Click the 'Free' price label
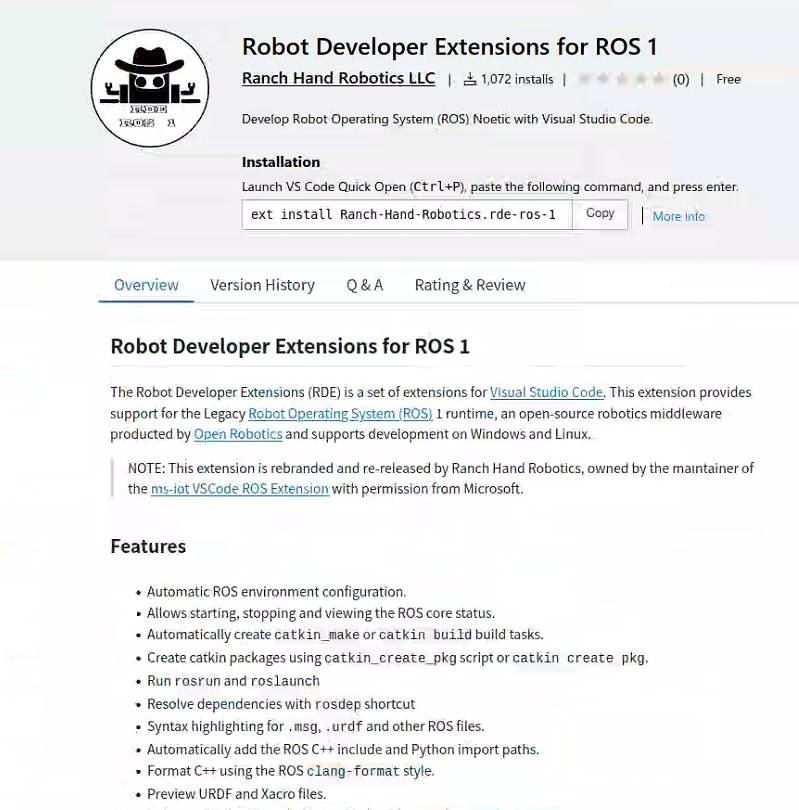This screenshot has height=810, width=799. click(728, 79)
